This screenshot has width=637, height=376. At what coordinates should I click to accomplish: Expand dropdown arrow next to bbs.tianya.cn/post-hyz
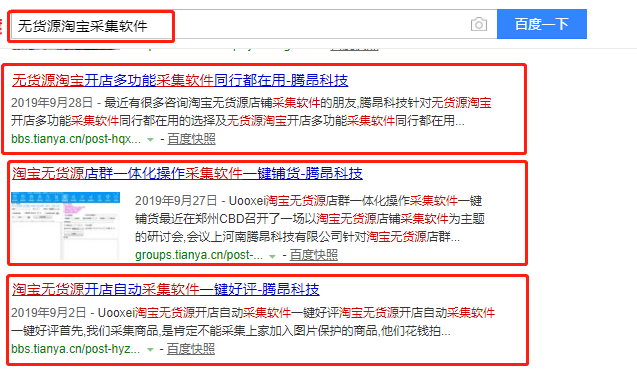(x=150, y=350)
